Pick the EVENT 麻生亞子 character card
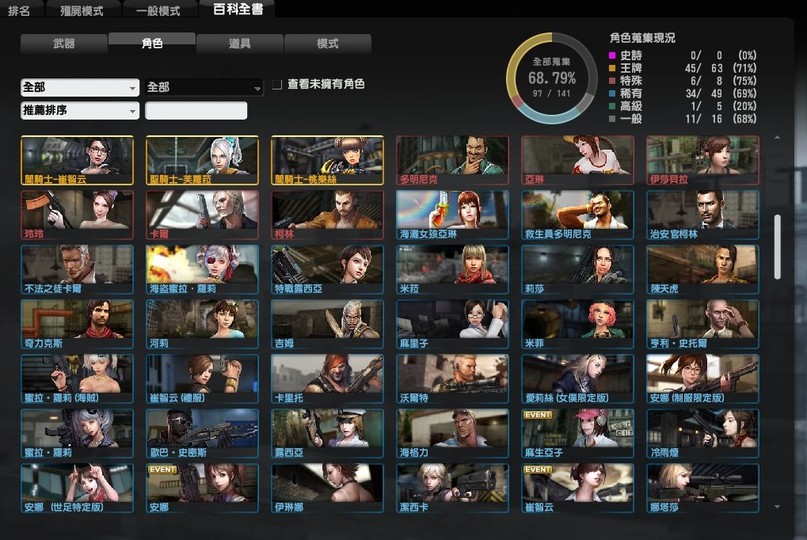Viewport: 807px width, 540px height. (x=577, y=433)
